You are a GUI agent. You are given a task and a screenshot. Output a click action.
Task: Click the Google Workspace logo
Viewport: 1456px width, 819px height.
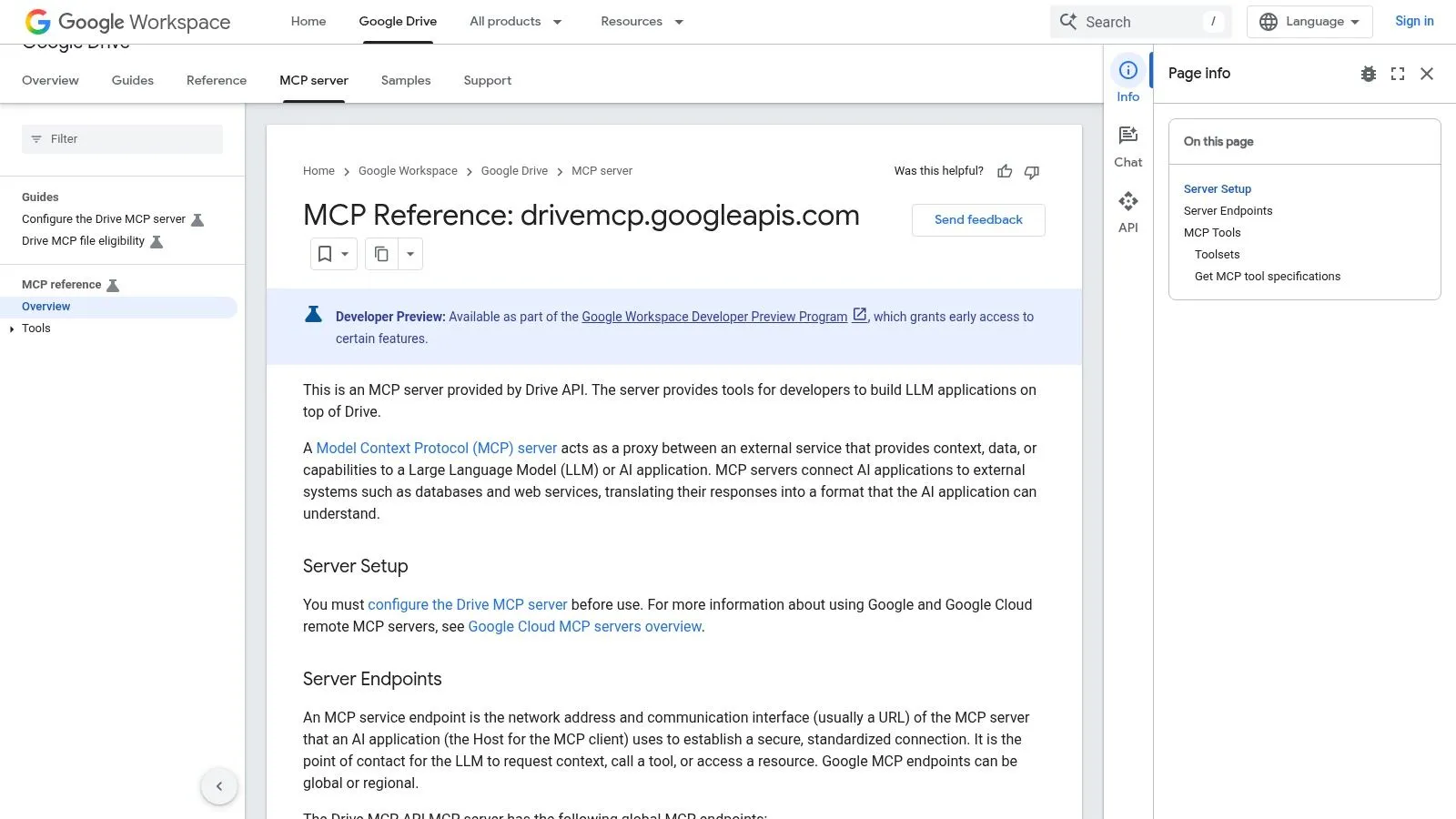coord(127,22)
